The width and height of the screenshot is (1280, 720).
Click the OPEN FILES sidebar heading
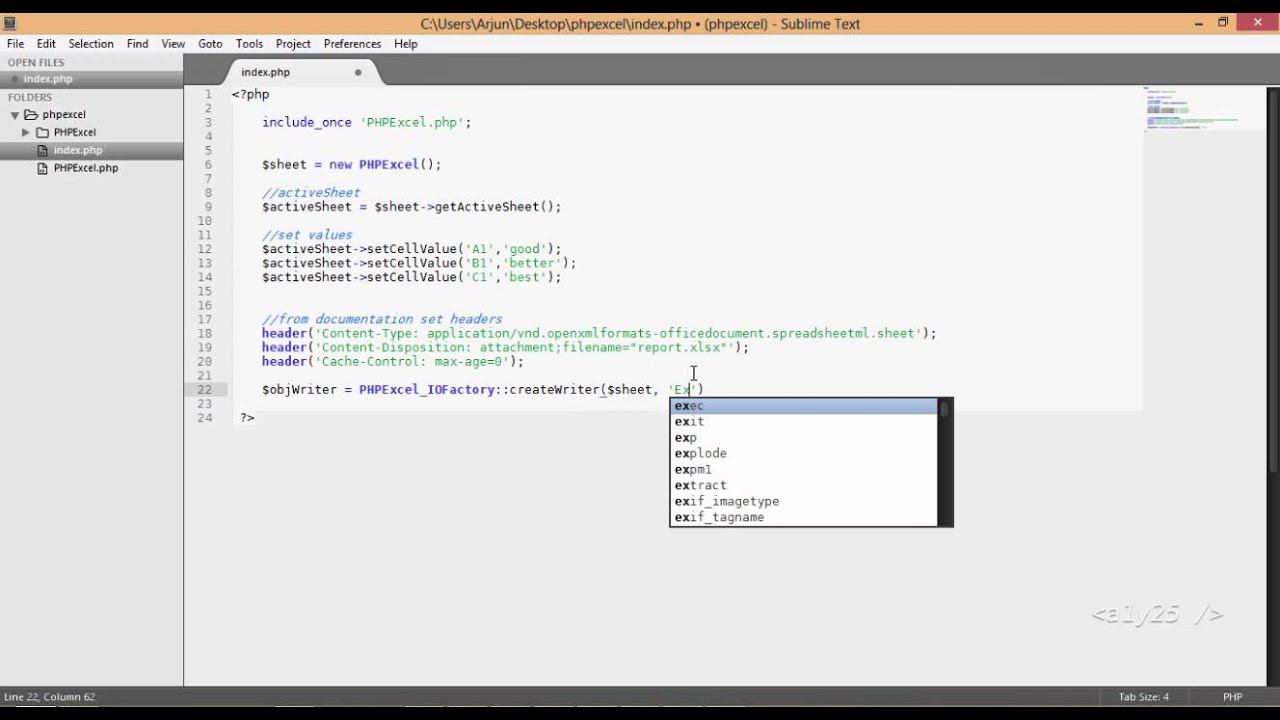click(x=36, y=62)
